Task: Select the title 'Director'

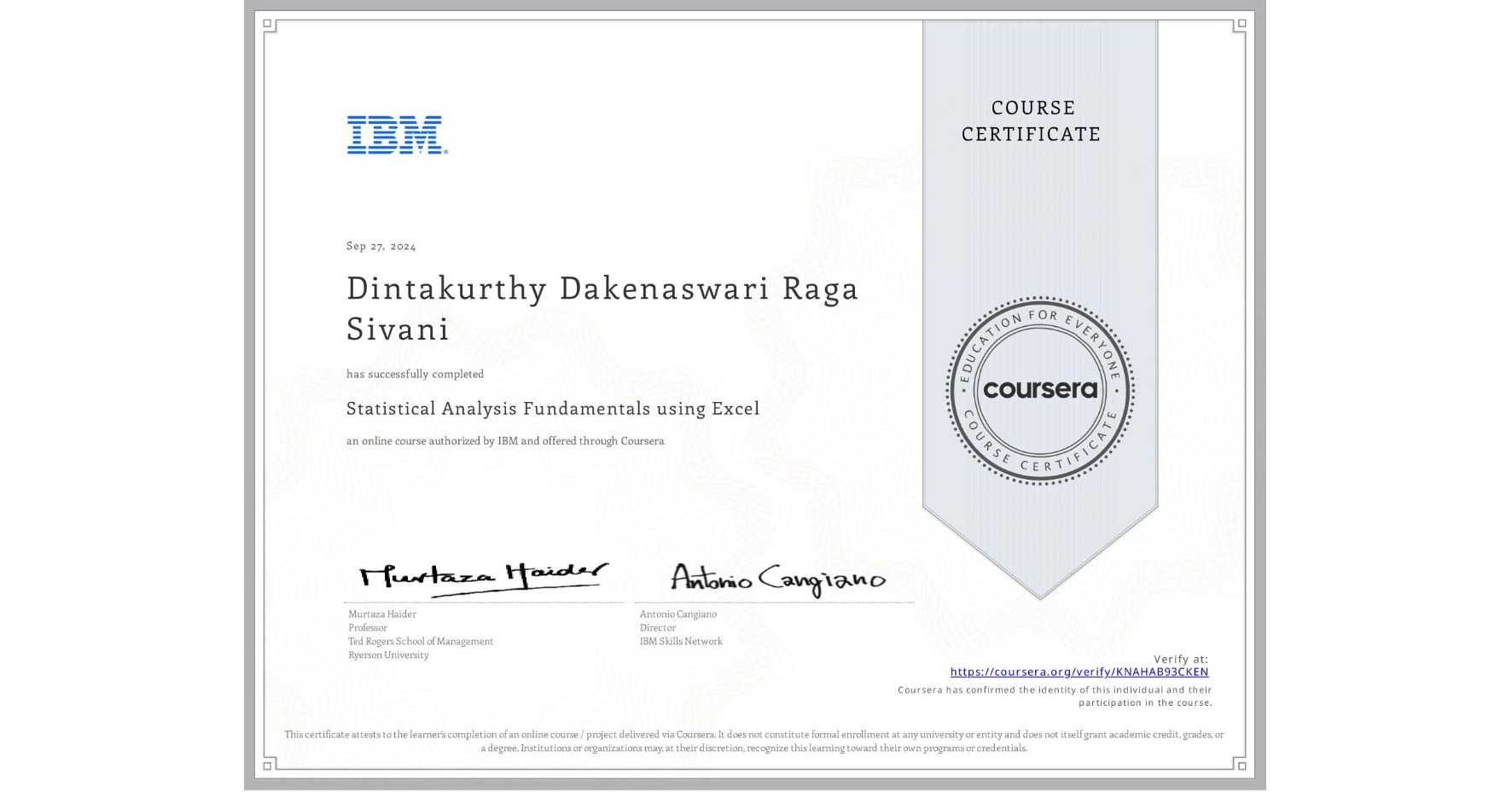Action: click(658, 628)
